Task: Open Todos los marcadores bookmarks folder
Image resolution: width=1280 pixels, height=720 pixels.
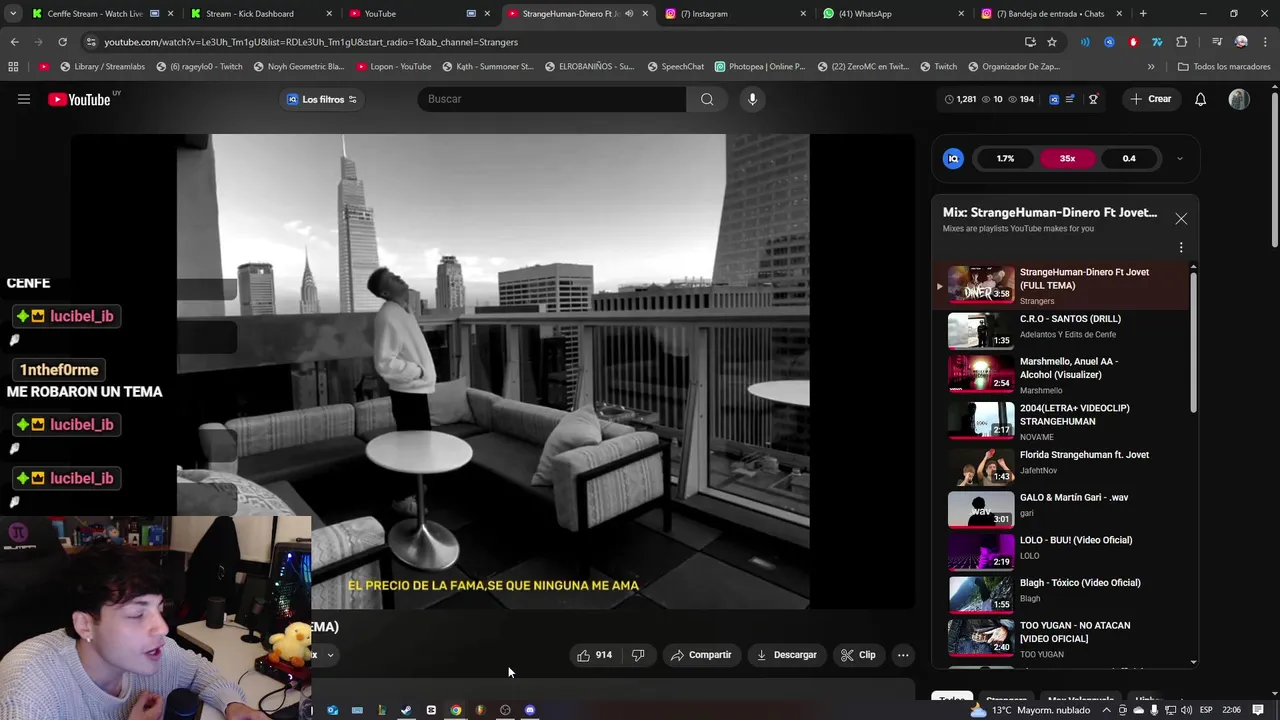Action: 1224,67
